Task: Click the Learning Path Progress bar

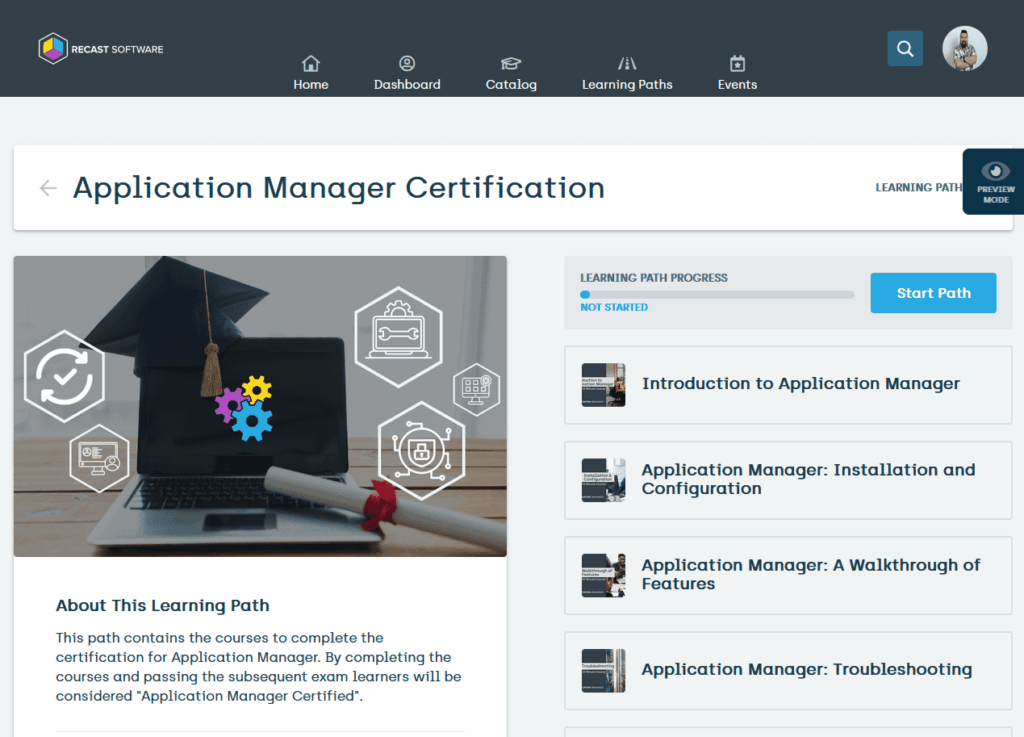Action: [x=716, y=294]
